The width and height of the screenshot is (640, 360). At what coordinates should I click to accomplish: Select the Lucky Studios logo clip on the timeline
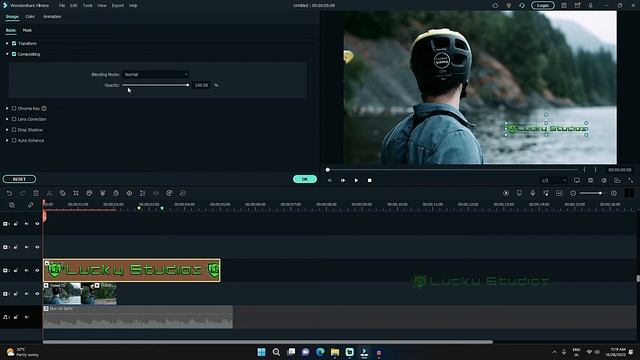132,270
